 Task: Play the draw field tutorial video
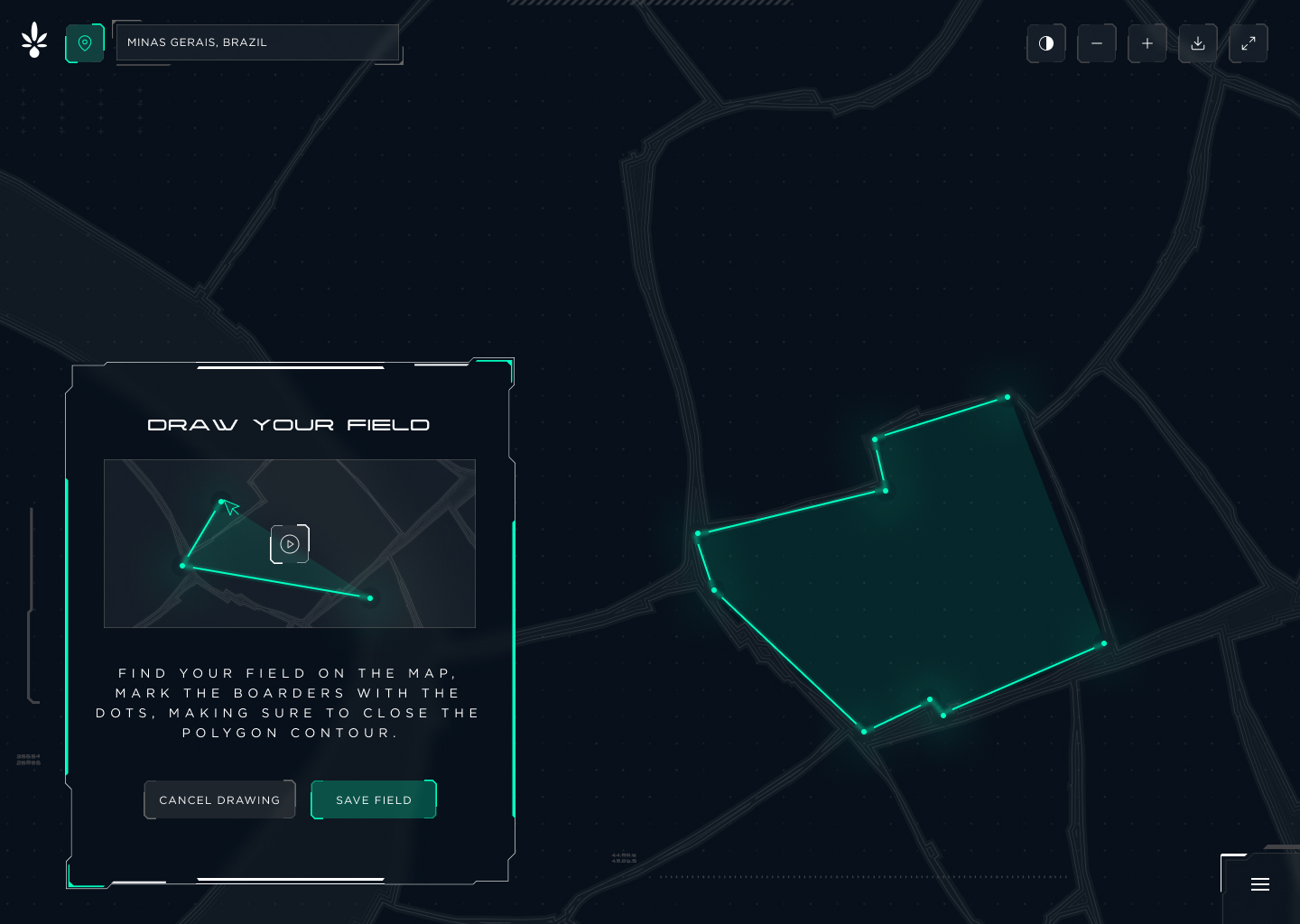290,544
